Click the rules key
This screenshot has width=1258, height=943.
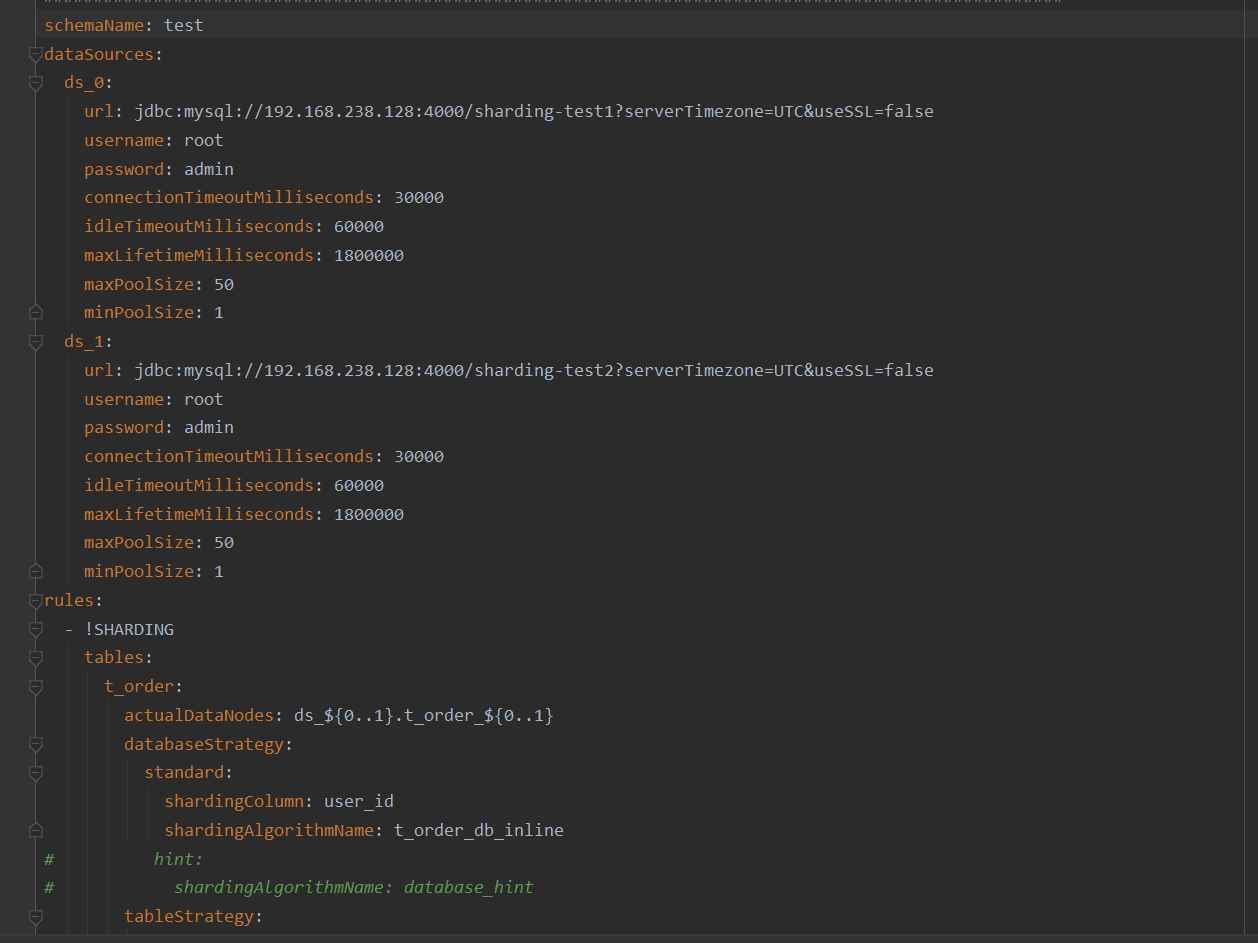point(69,601)
